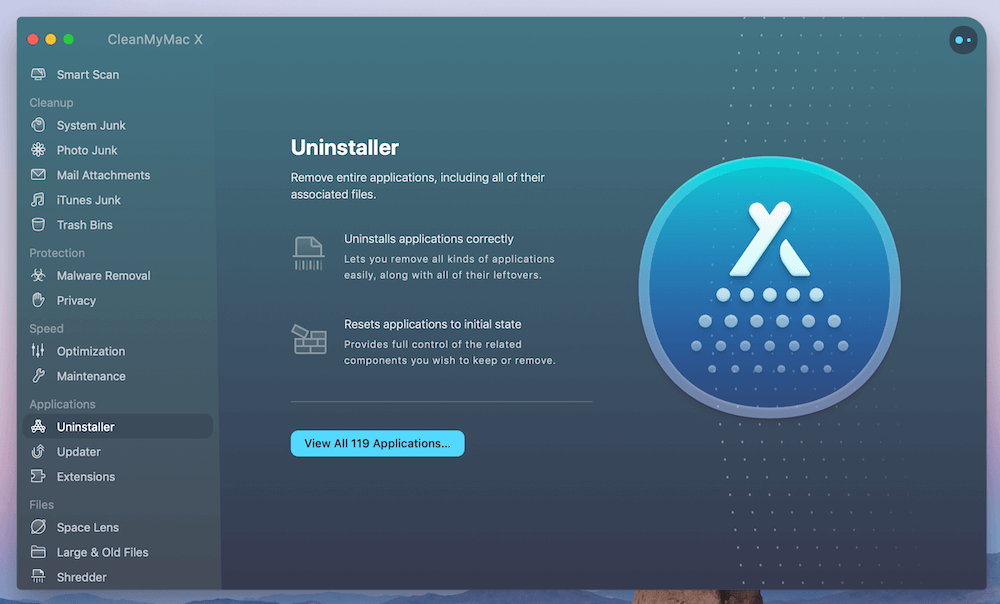Select the Malware Removal biohazard icon
Viewport: 1000px width, 604px height.
(38, 276)
